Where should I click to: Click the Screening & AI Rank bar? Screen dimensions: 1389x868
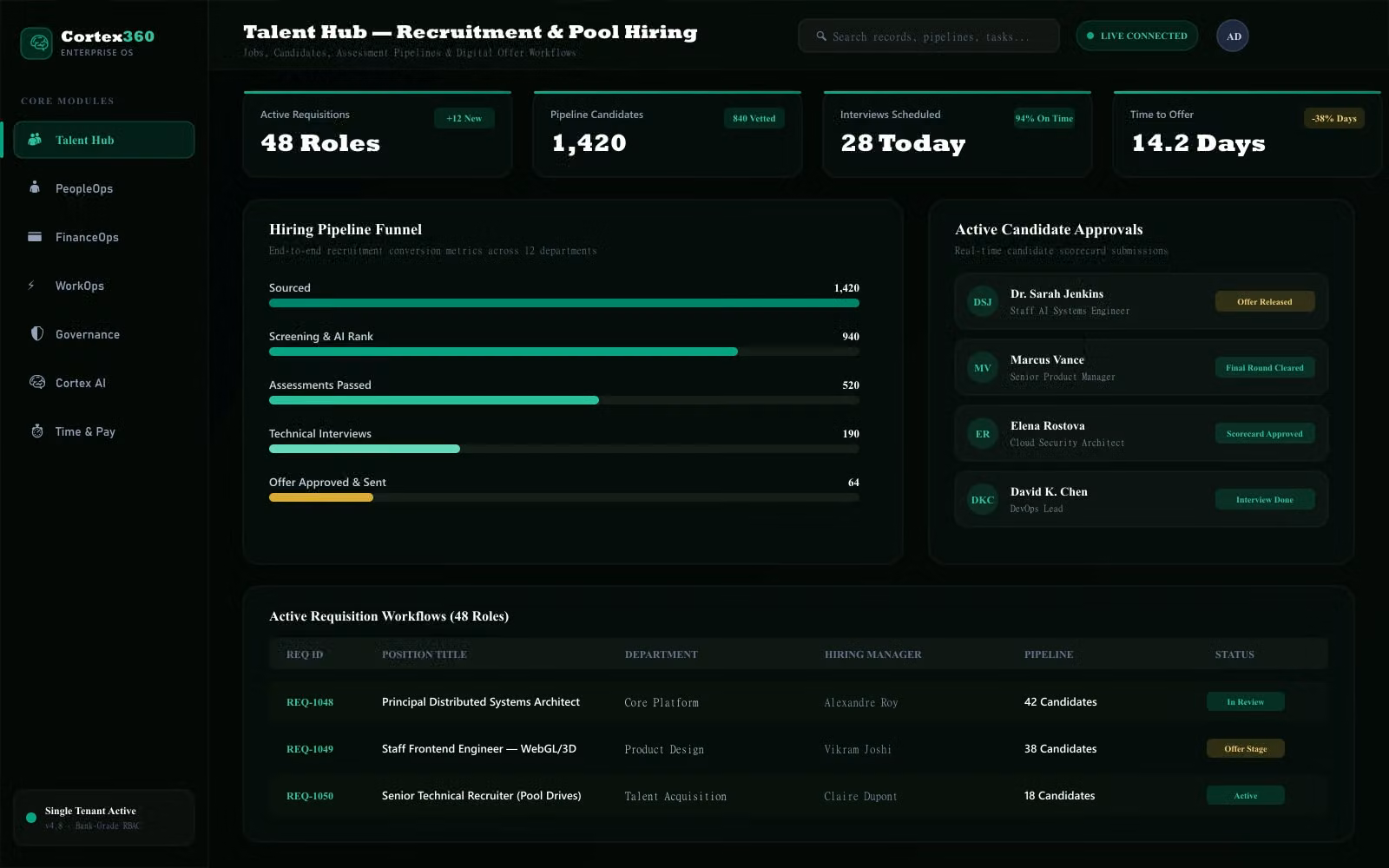click(x=564, y=352)
